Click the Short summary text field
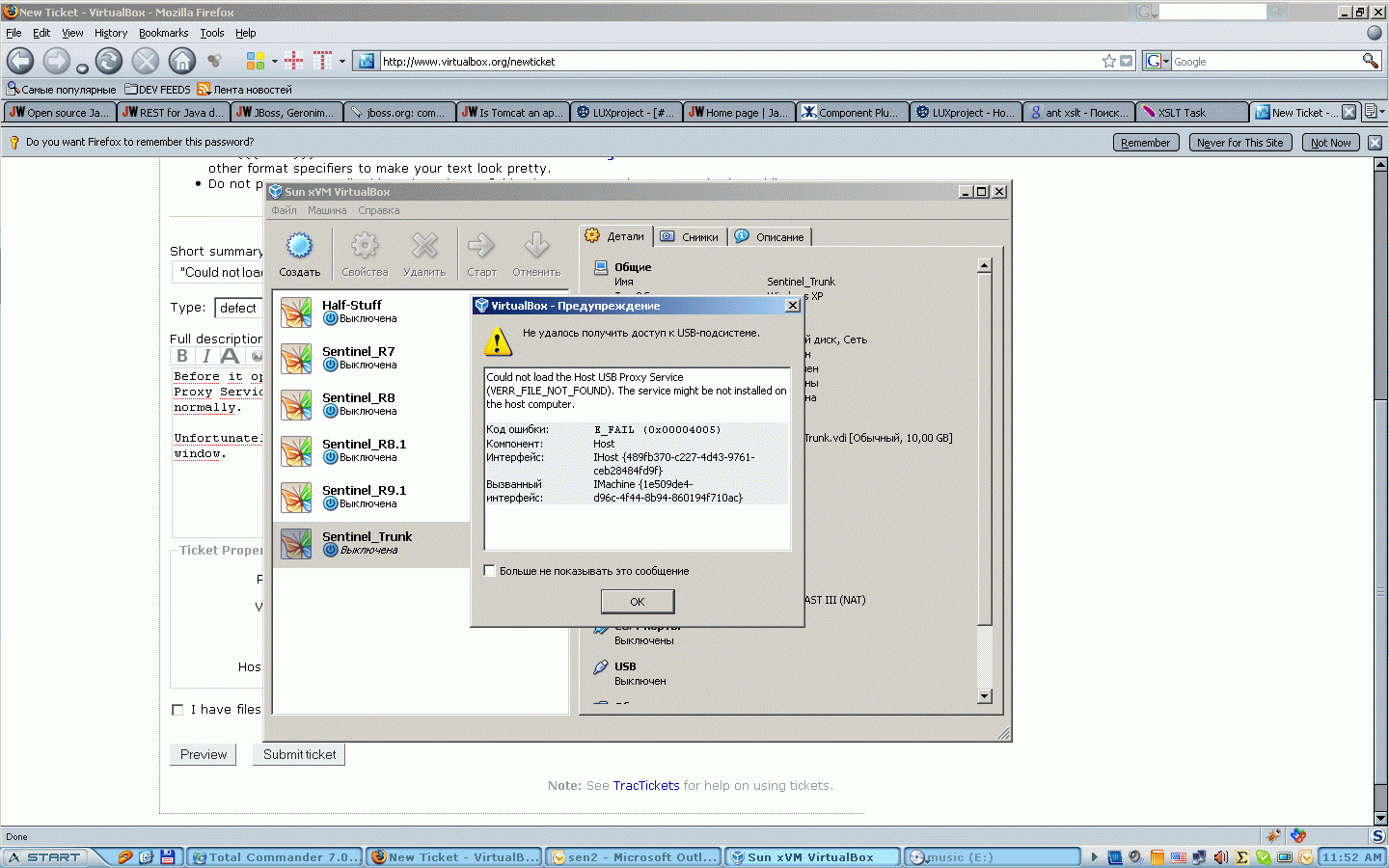 pyautogui.click(x=218, y=272)
